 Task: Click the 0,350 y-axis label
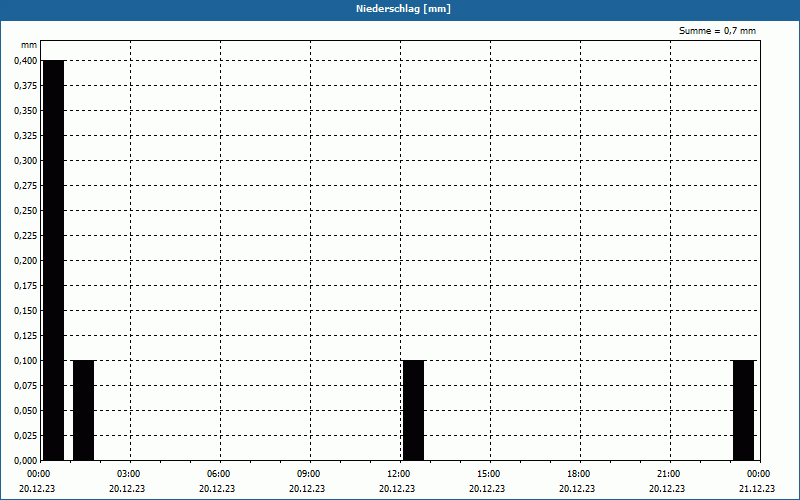(26, 111)
